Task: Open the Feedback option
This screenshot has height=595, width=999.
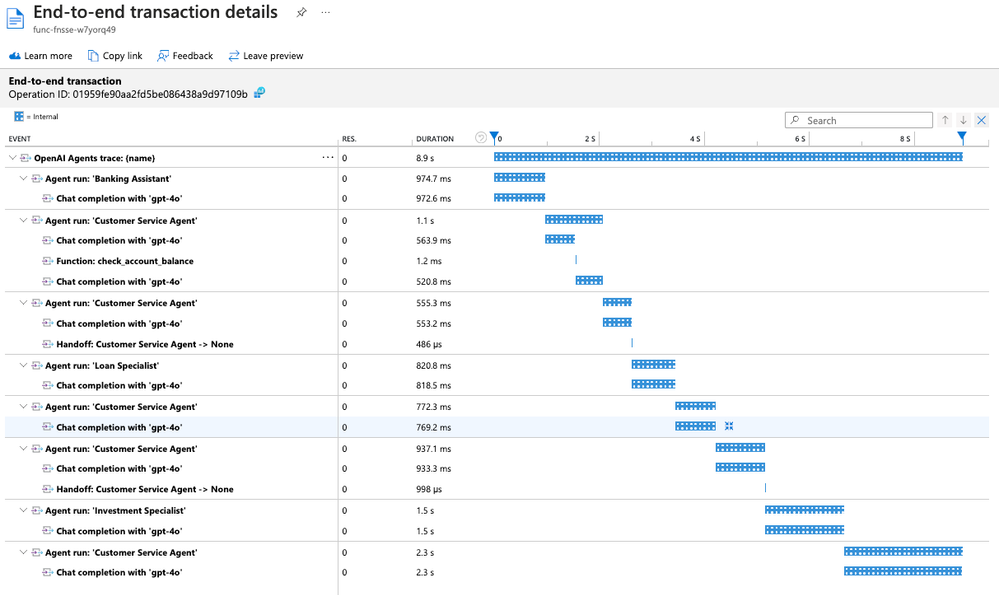Action: 185,56
